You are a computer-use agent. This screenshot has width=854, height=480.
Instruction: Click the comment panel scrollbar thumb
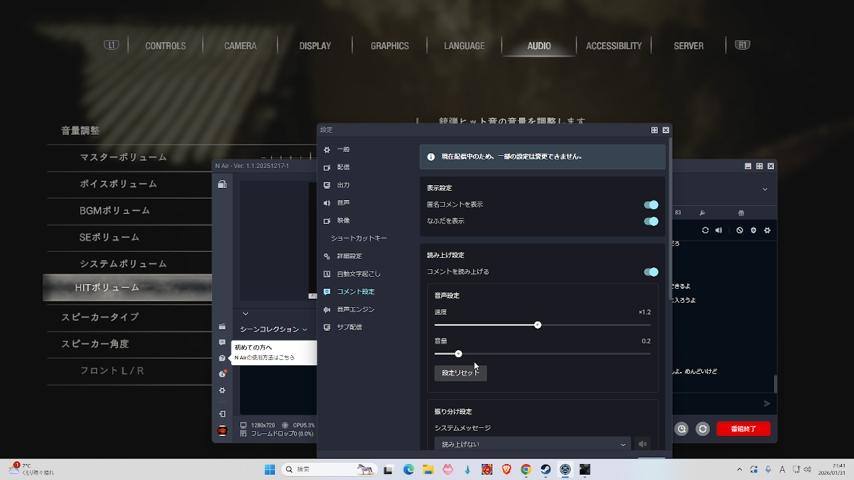tap(774, 384)
